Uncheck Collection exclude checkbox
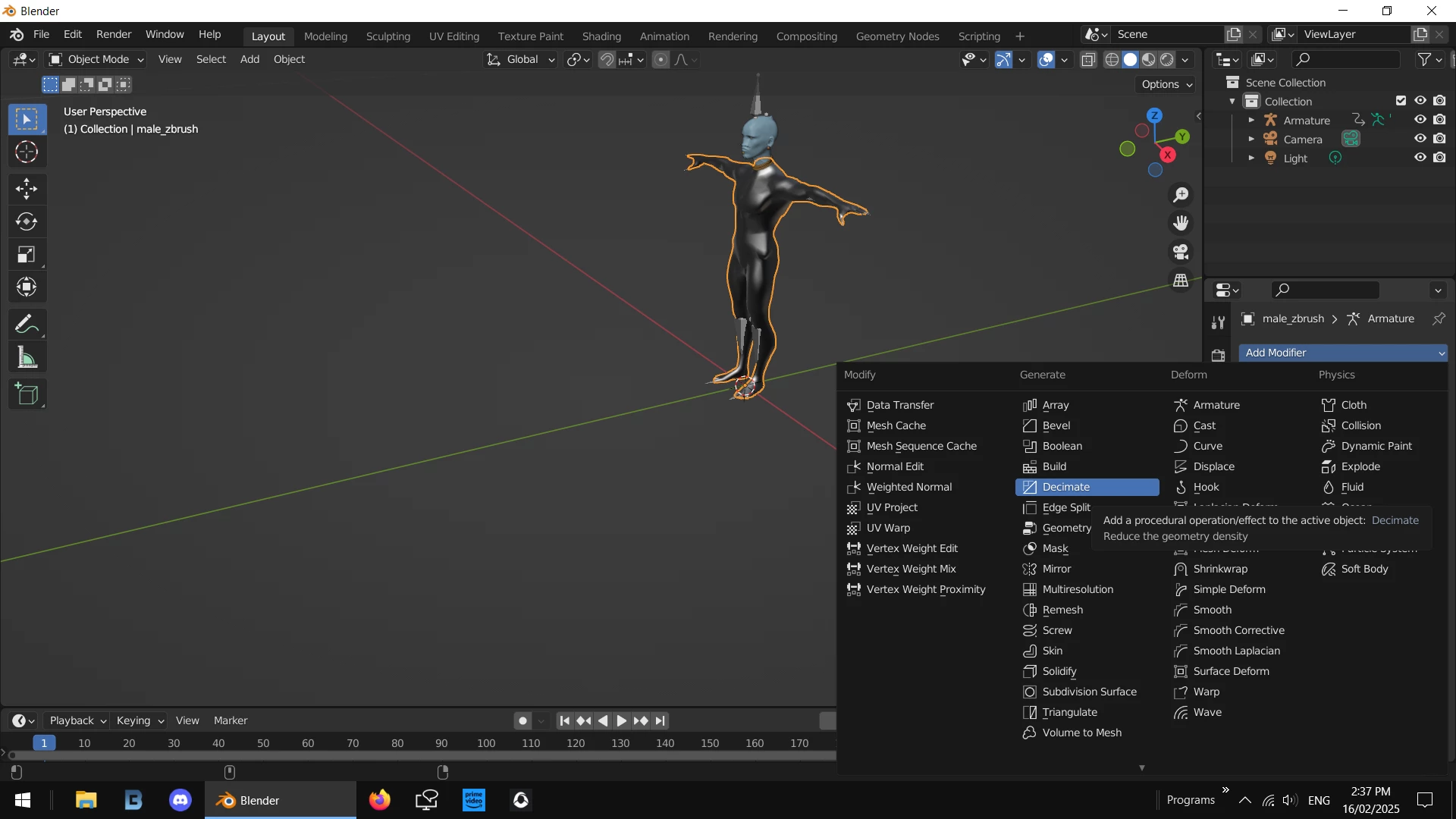The width and height of the screenshot is (1456, 819). [x=1401, y=101]
